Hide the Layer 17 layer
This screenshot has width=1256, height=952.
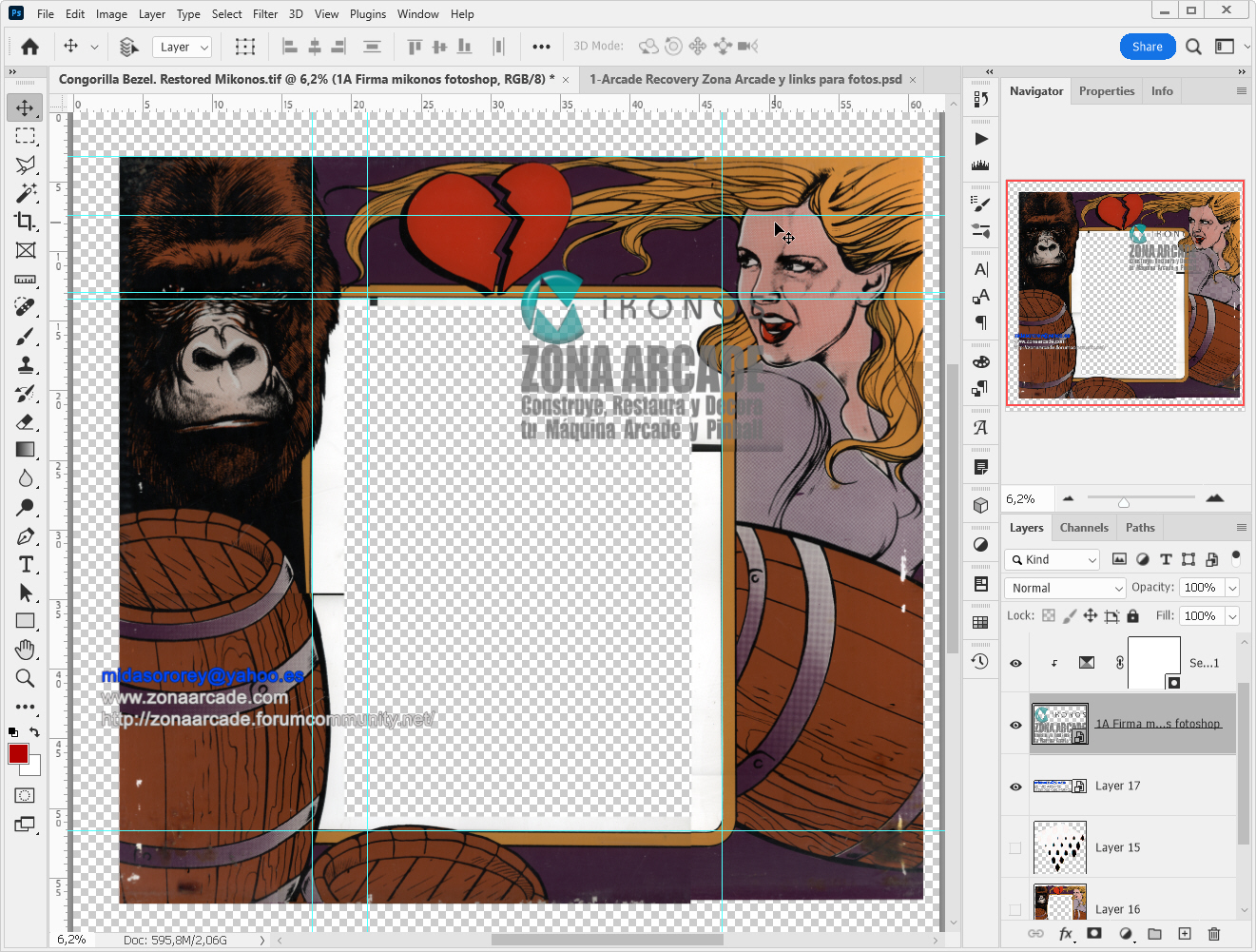[1014, 786]
